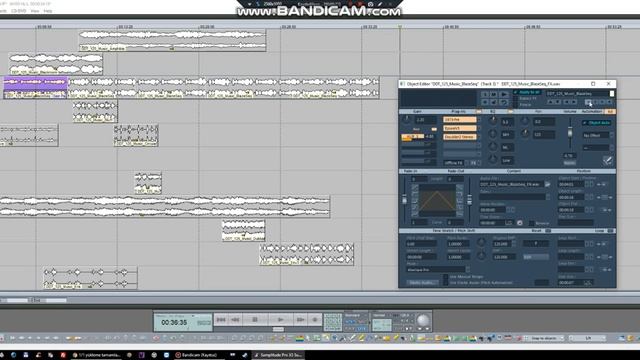The image size is (640, 360).
Task: Click the Volume fader handle
Action: 570,133
